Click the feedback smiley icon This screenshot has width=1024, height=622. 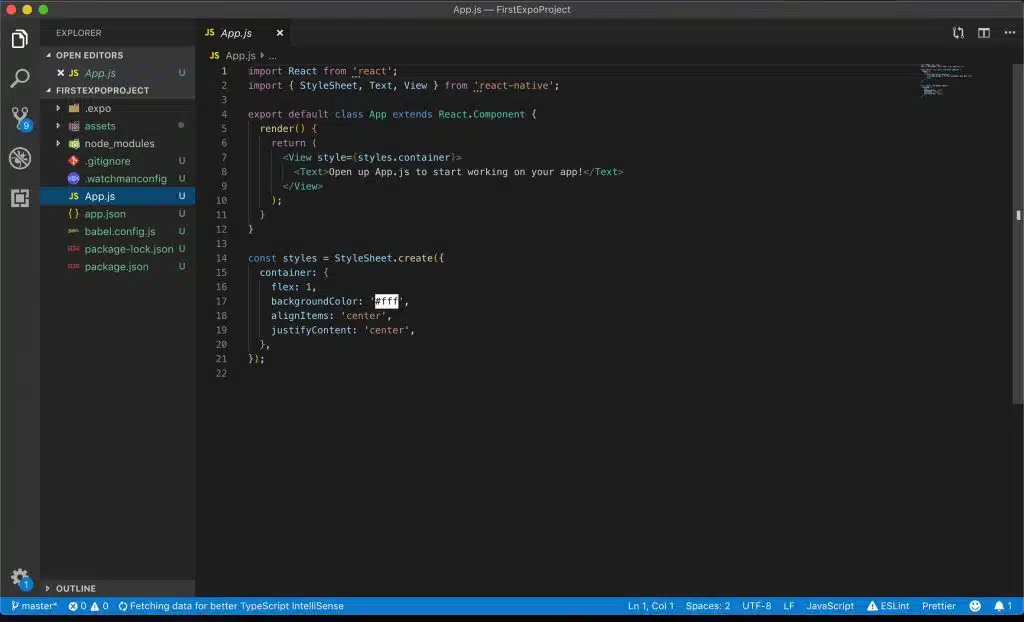point(975,606)
